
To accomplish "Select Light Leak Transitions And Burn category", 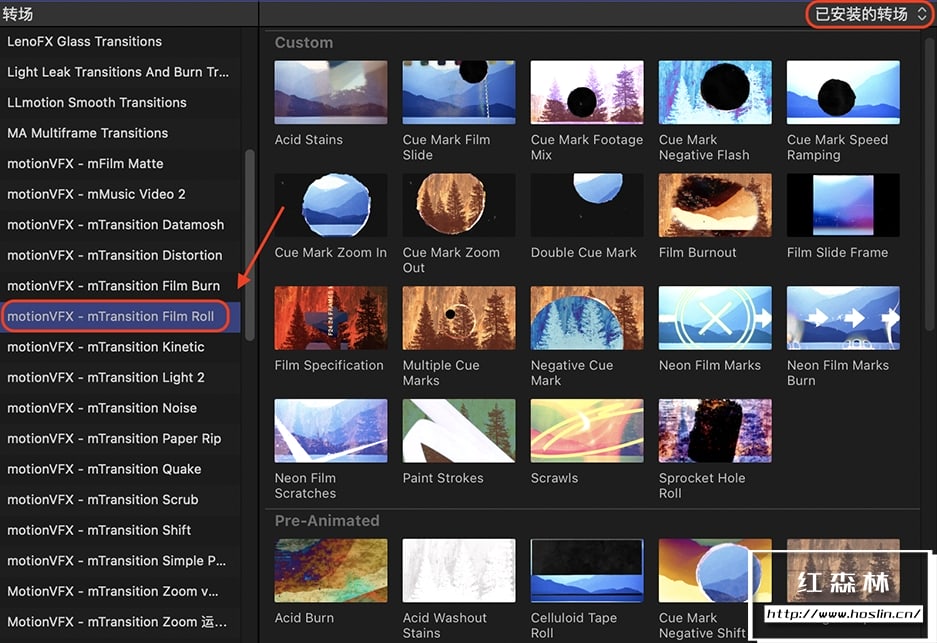I will coord(120,72).
